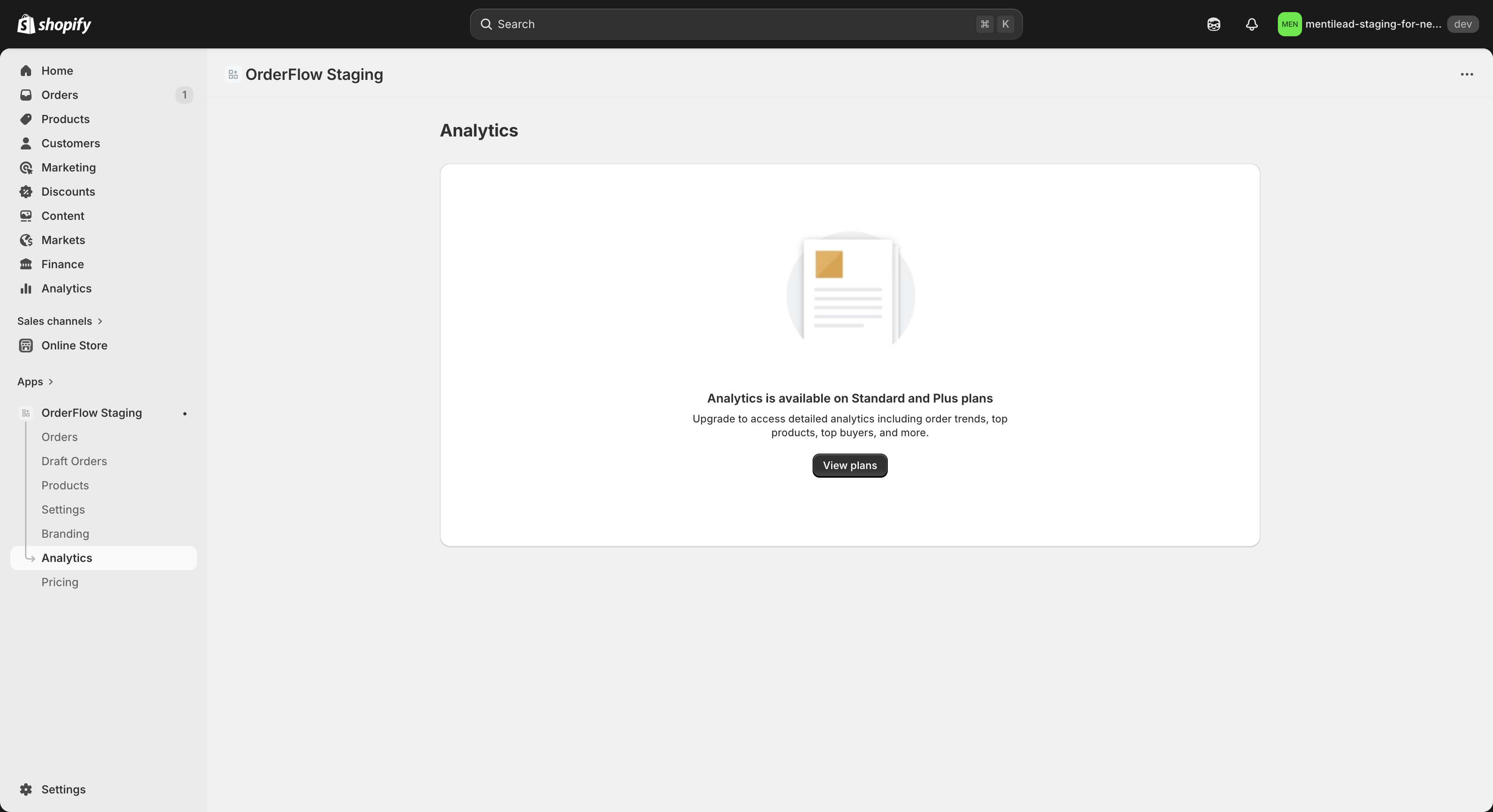Image resolution: width=1493 pixels, height=812 pixels.
Task: Click the View plans button
Action: tap(849, 466)
